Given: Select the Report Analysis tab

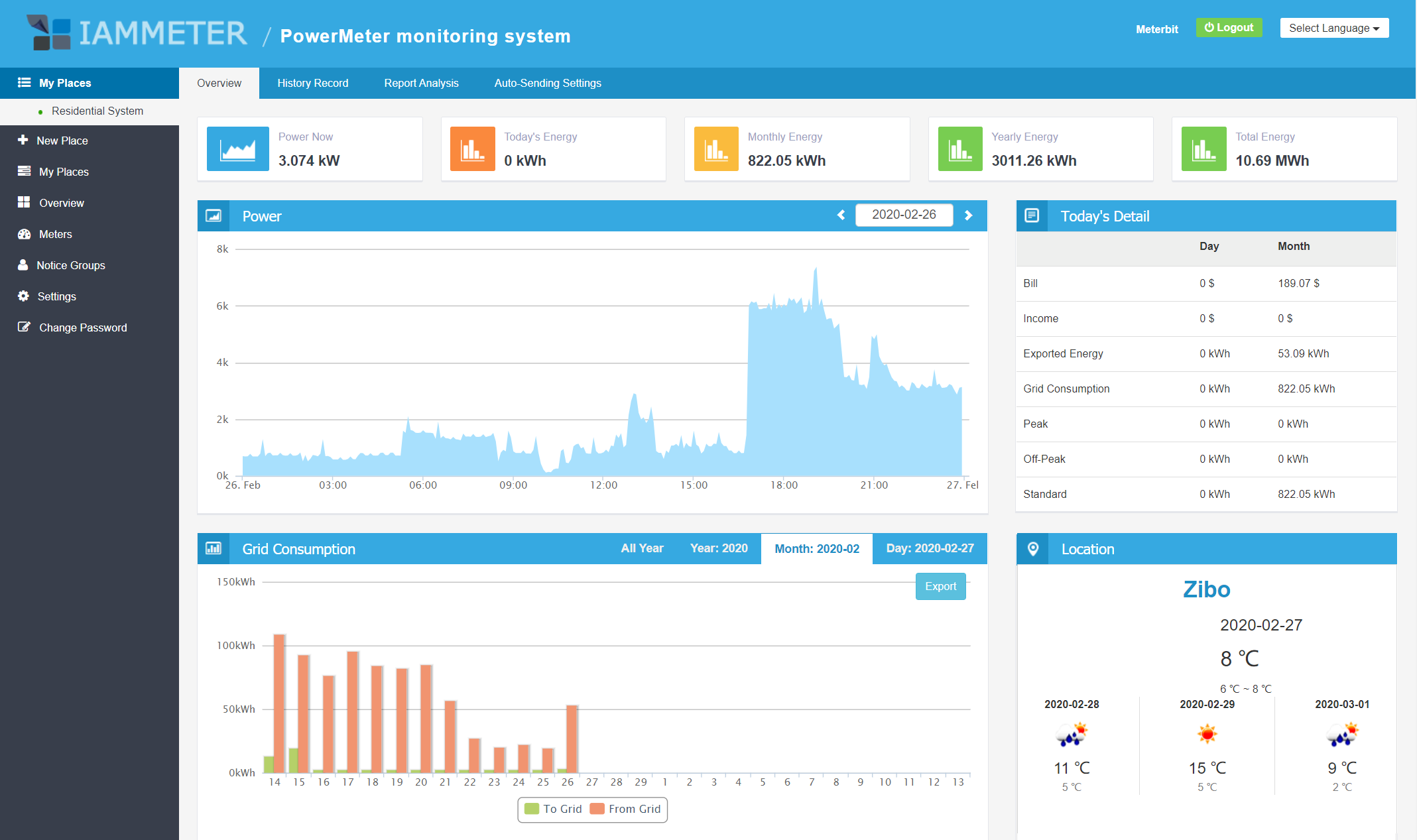Looking at the screenshot, I should coord(421,83).
